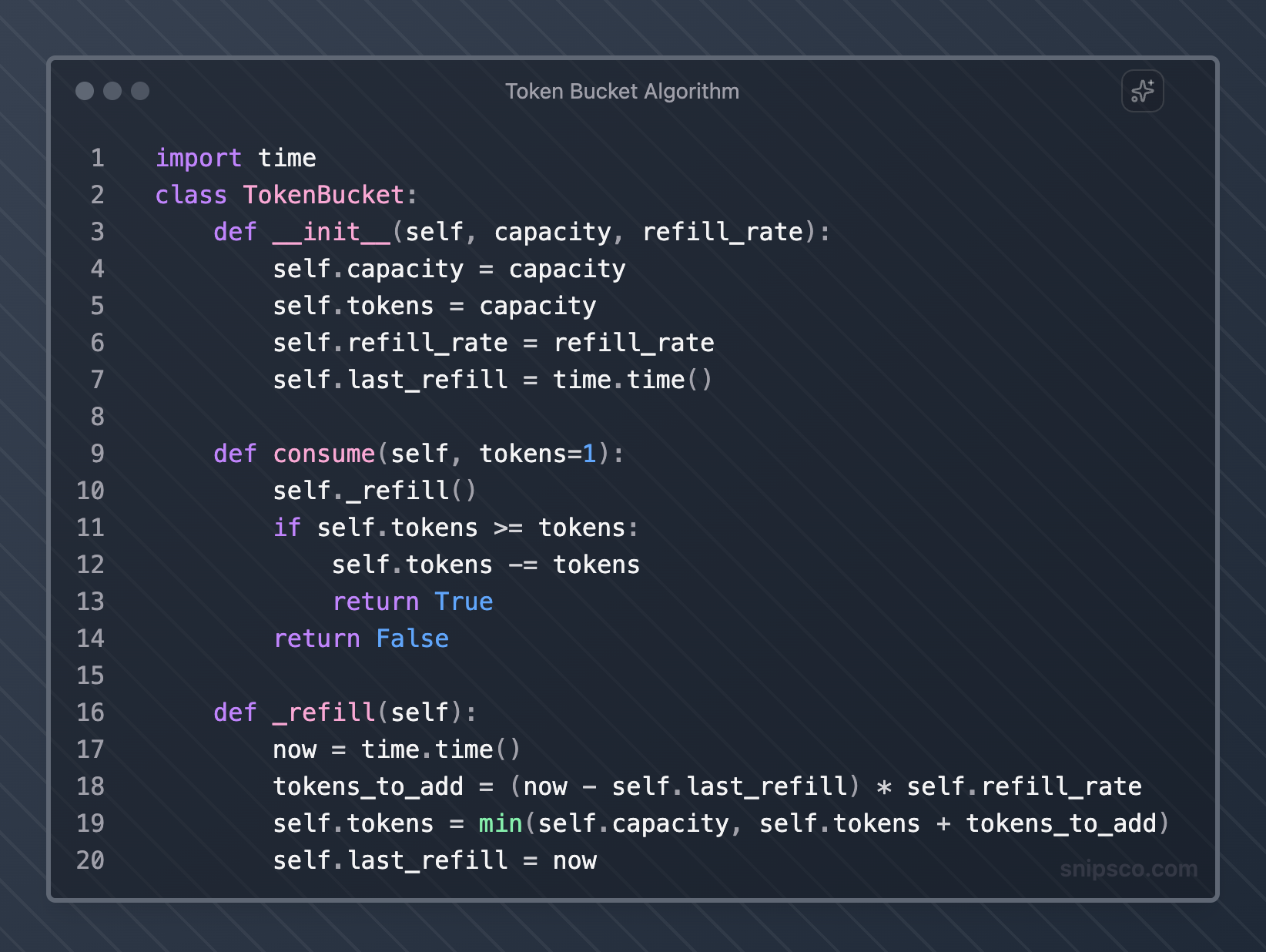The height and width of the screenshot is (952, 1266).
Task: Select line number 8 in the gutter
Action: pos(97,417)
